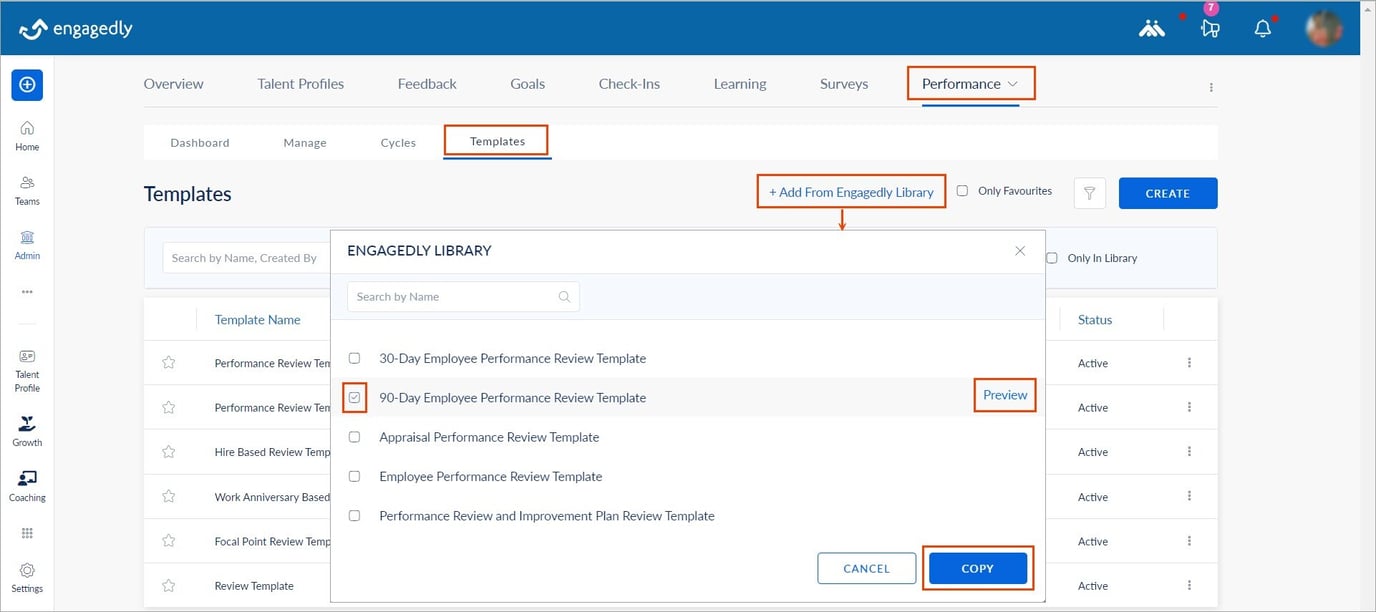Open the Growth section from sidebar

point(26,427)
